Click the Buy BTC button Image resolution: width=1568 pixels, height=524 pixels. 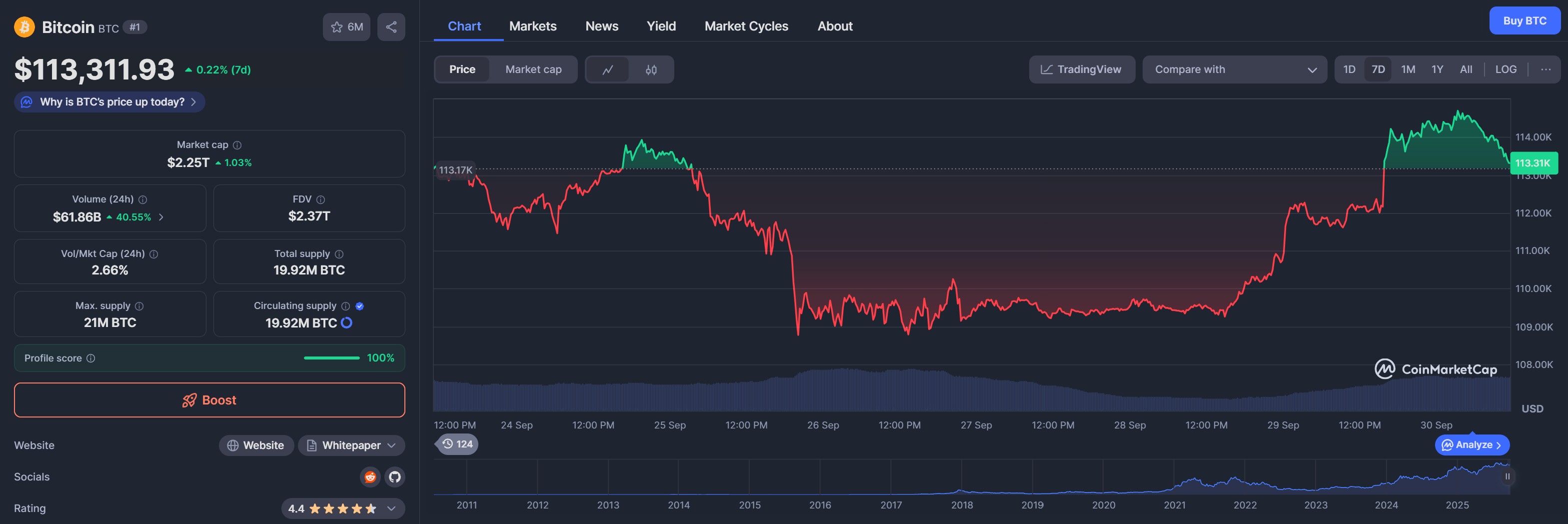1524,20
